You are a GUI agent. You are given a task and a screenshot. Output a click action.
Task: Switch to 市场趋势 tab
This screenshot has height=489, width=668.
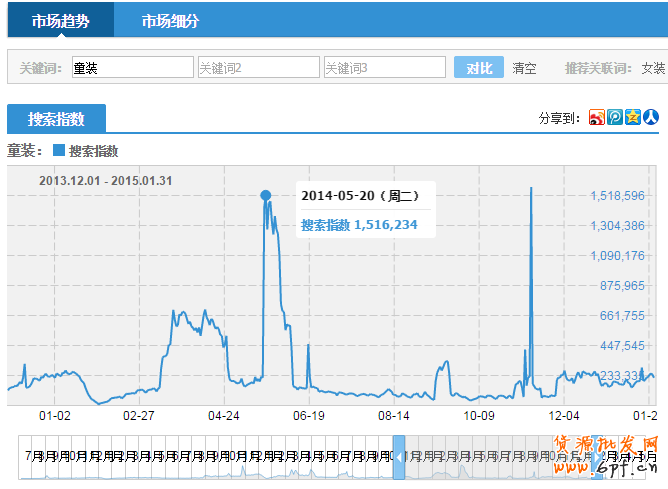60,20
